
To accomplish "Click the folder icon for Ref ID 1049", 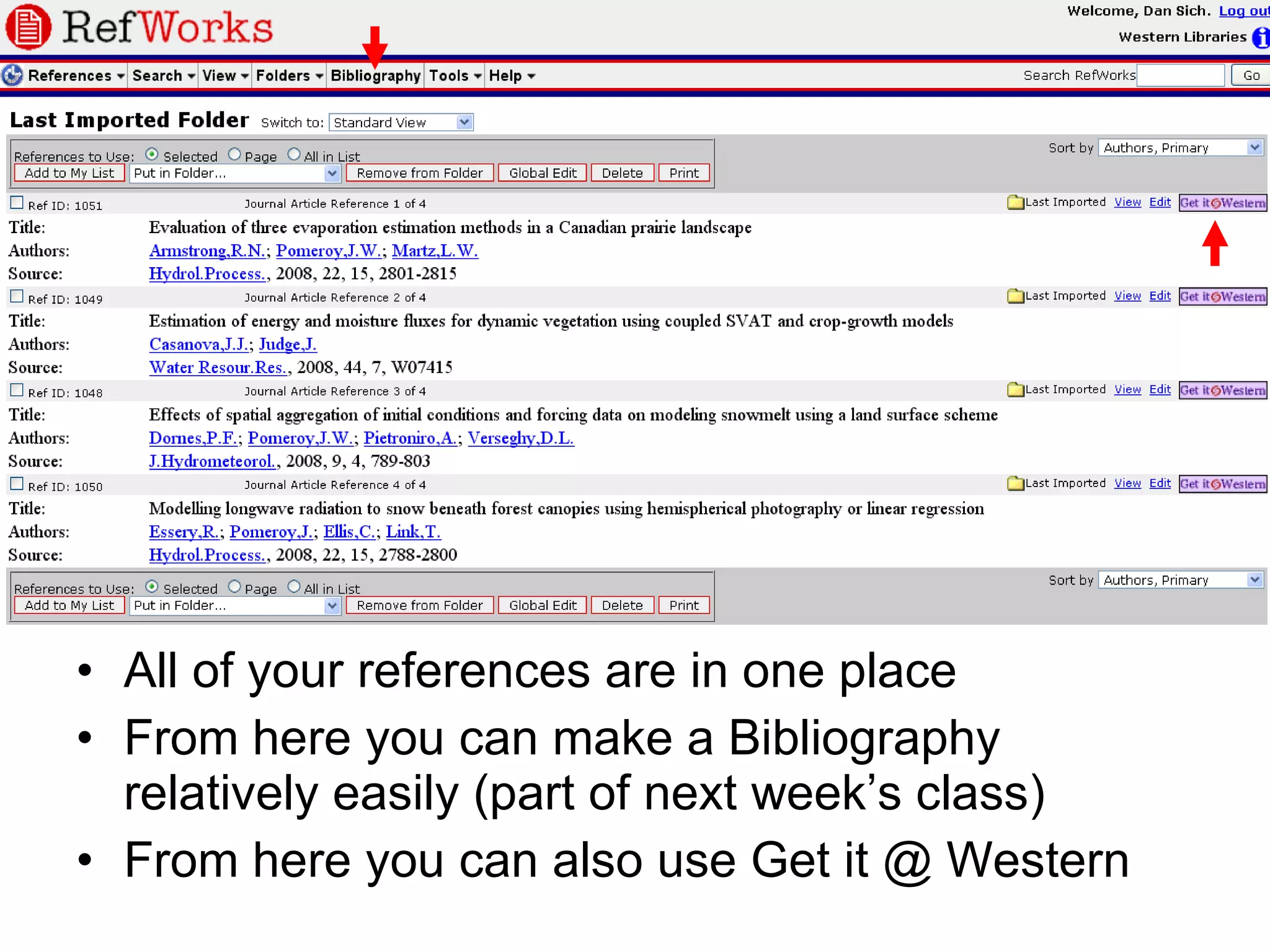I will click(x=1016, y=296).
